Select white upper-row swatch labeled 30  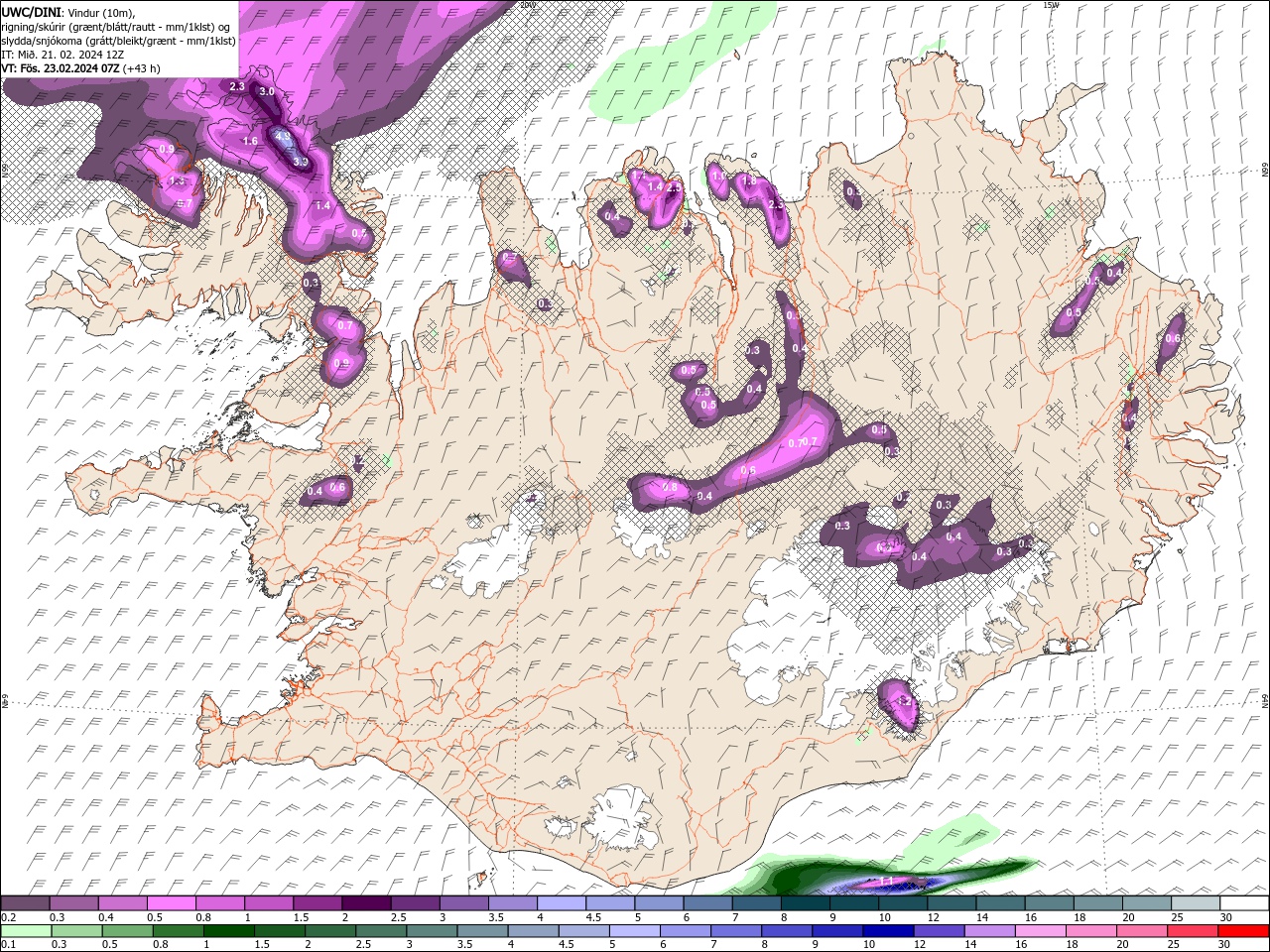tap(1244, 903)
